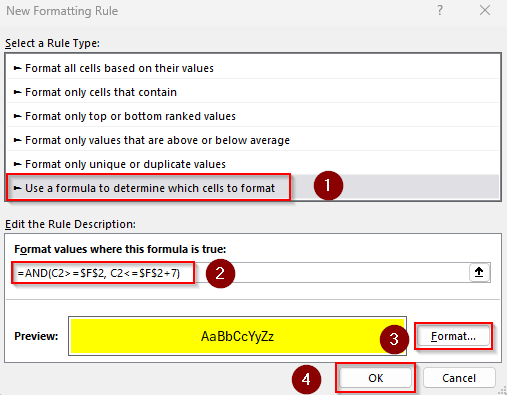This screenshot has height=395, width=507.
Task: Click the collapse dialog arrow icon beside formula
Action: [479, 272]
